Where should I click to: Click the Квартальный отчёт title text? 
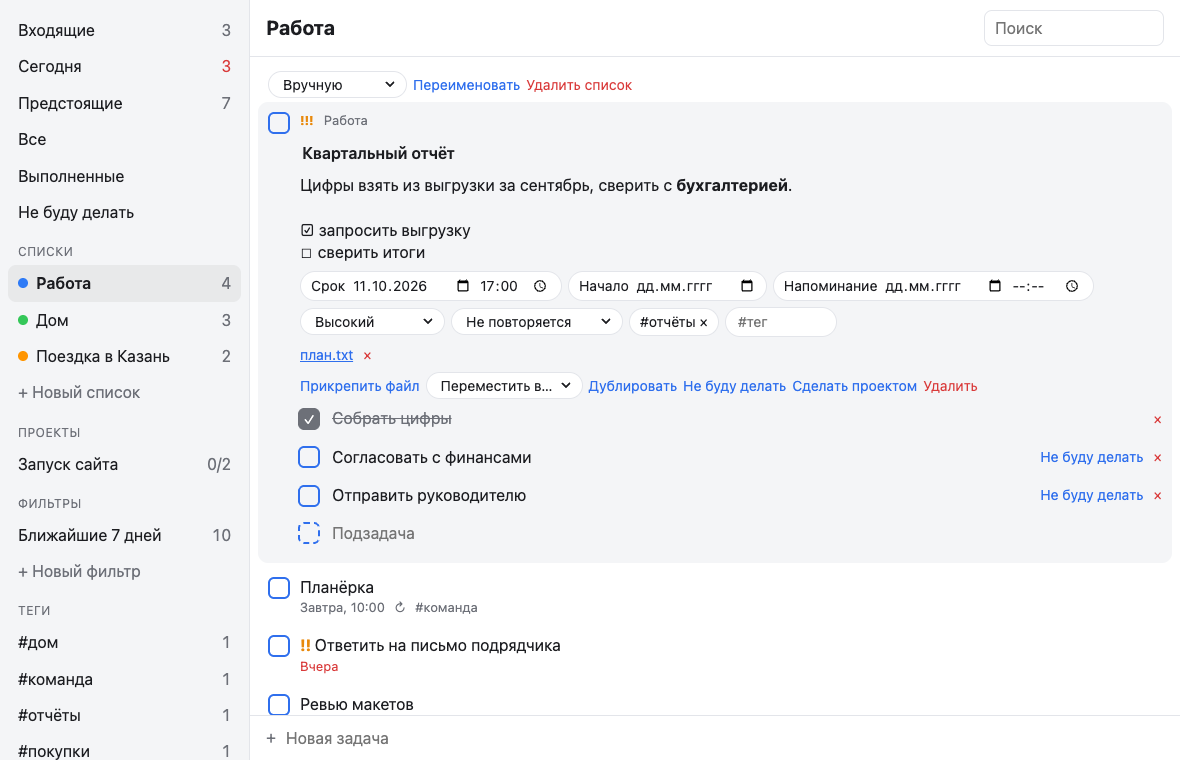[379, 154]
